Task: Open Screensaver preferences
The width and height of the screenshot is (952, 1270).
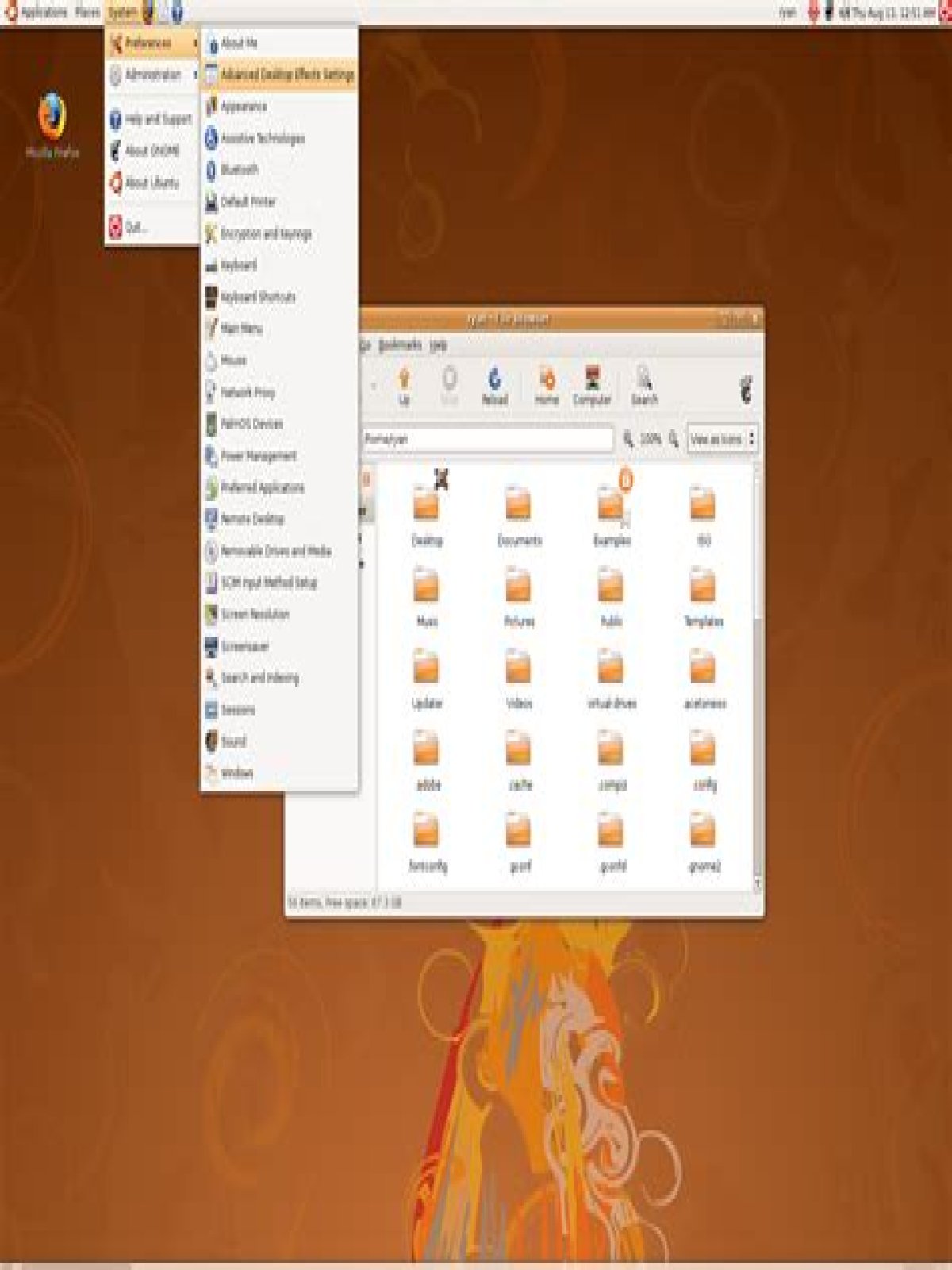Action: (x=278, y=646)
